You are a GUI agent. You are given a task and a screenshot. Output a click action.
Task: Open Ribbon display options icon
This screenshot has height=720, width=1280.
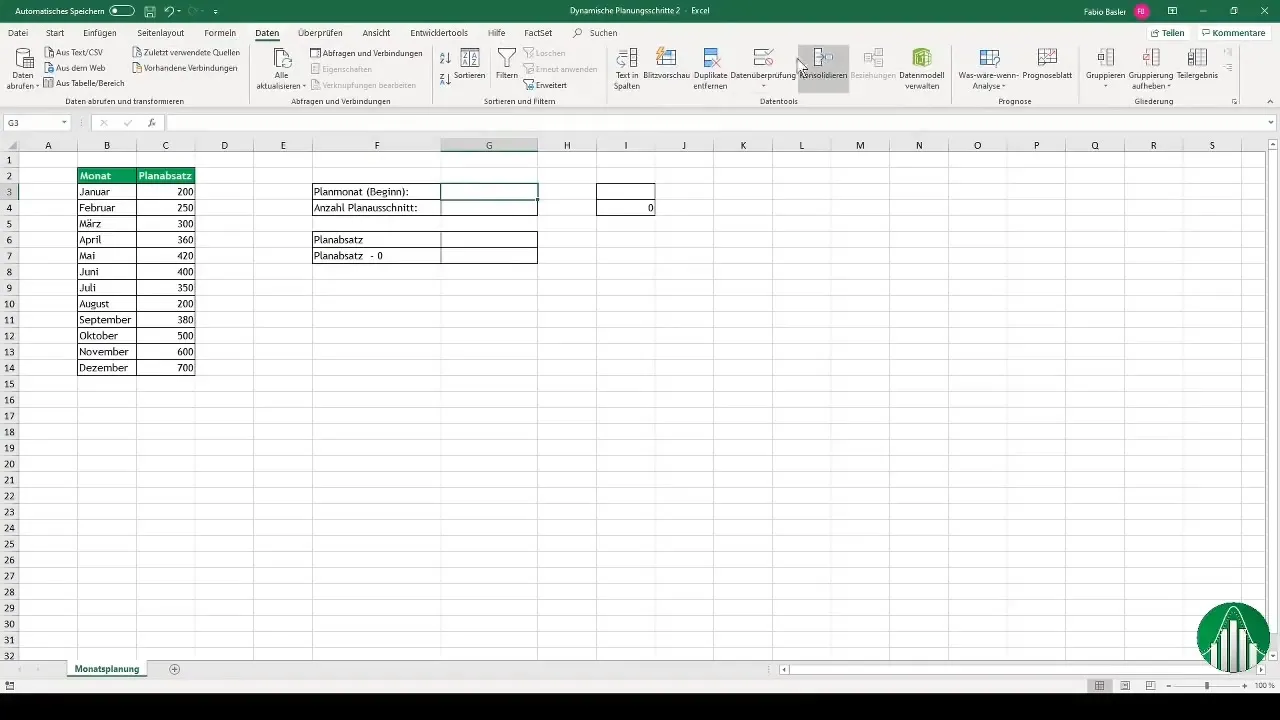(x=1172, y=11)
